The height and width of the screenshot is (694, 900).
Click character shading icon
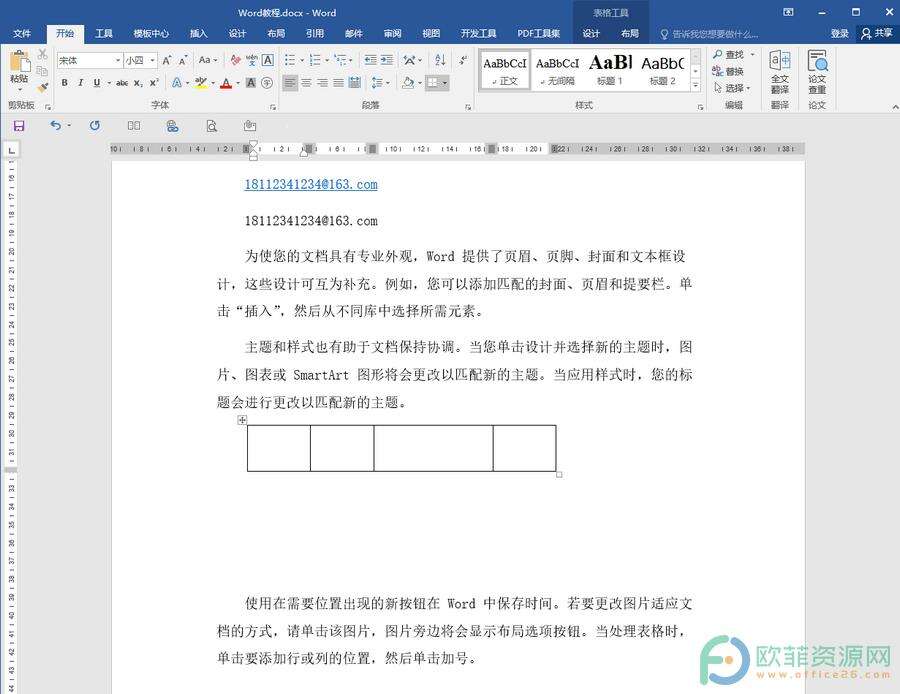tap(251, 83)
